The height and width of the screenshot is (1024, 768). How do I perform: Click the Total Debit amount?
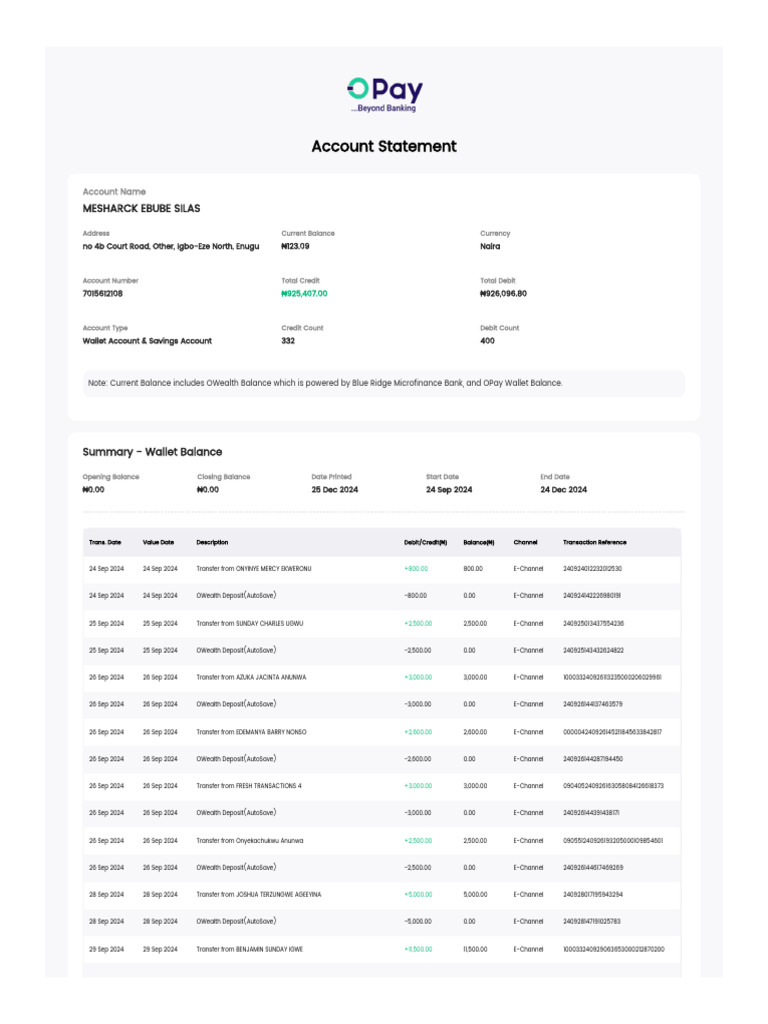point(503,294)
